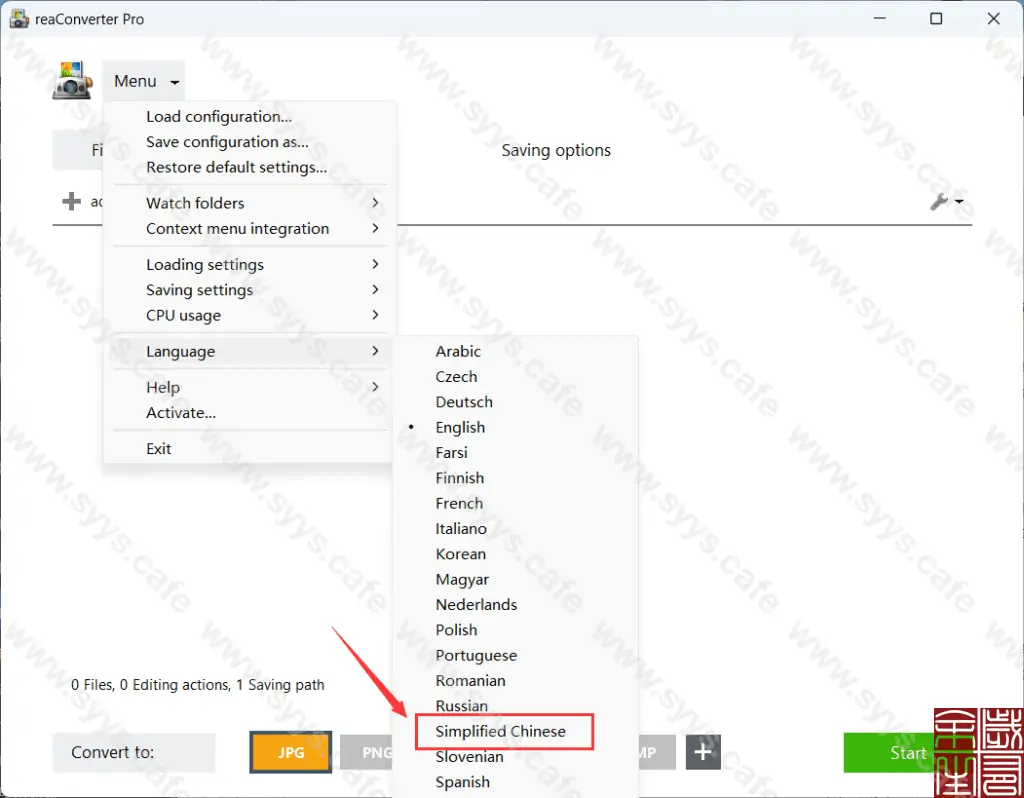Select JPG as output format

[x=291, y=752]
